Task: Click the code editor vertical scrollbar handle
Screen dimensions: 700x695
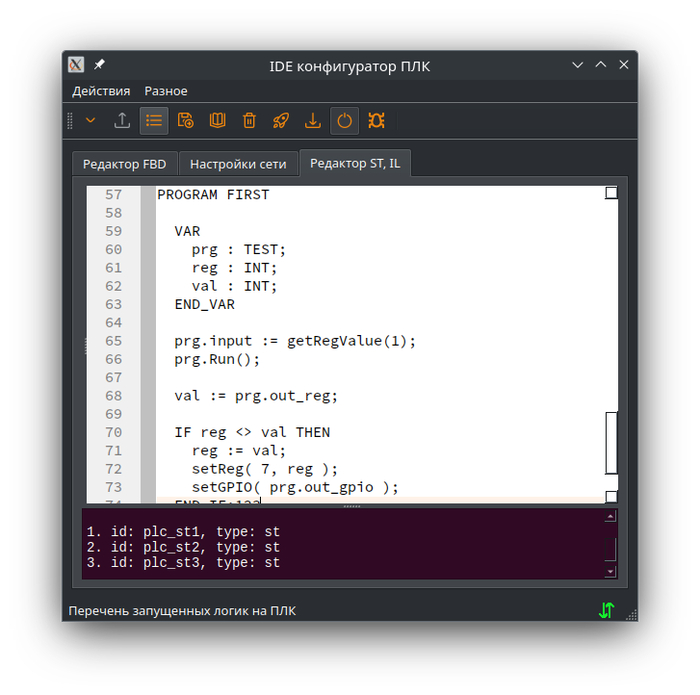Action: tap(611, 443)
